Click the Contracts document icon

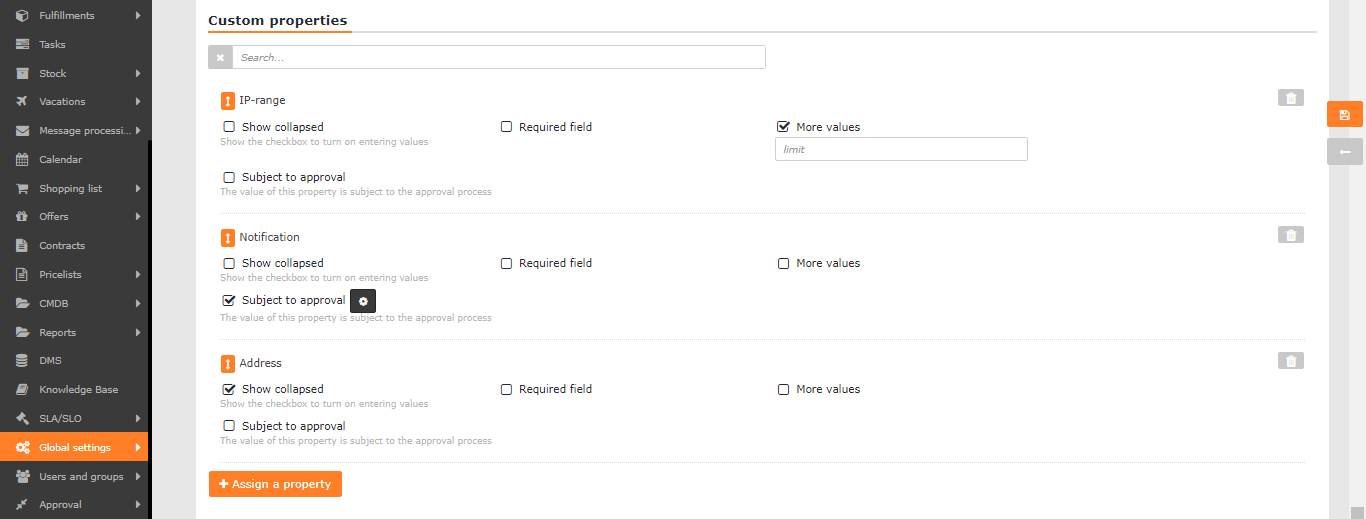pyautogui.click(x=21, y=245)
